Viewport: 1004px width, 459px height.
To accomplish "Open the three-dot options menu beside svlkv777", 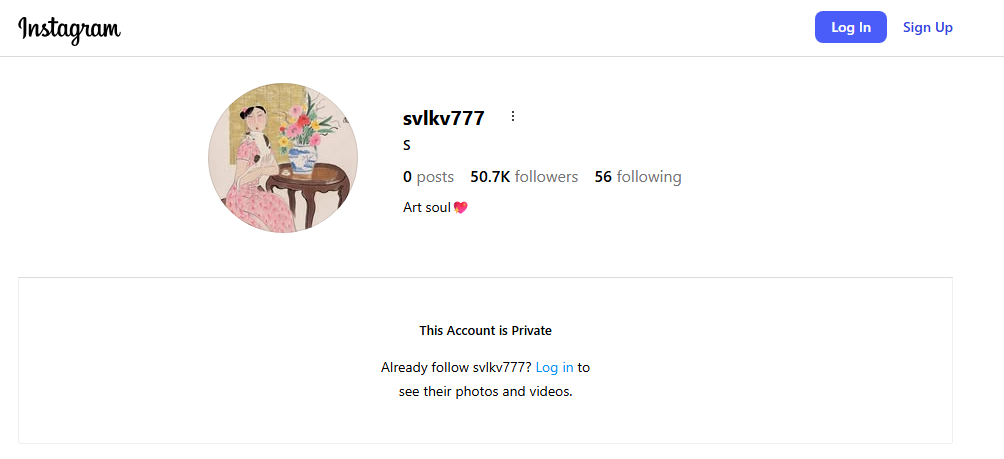I will [512, 117].
